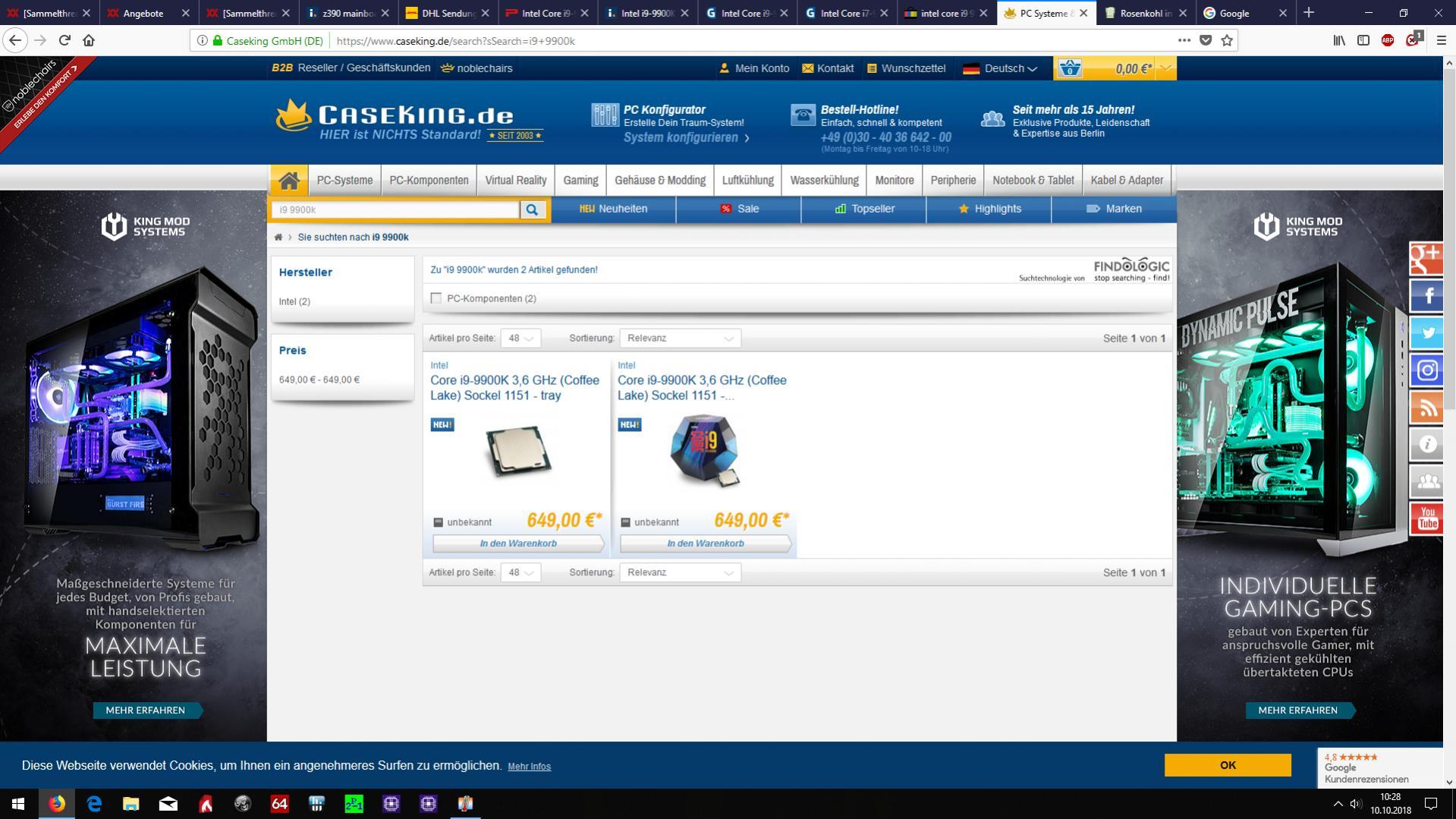Image resolution: width=1456 pixels, height=819 pixels.
Task: Open the boxed i9-9900K product image
Action: coord(706,451)
